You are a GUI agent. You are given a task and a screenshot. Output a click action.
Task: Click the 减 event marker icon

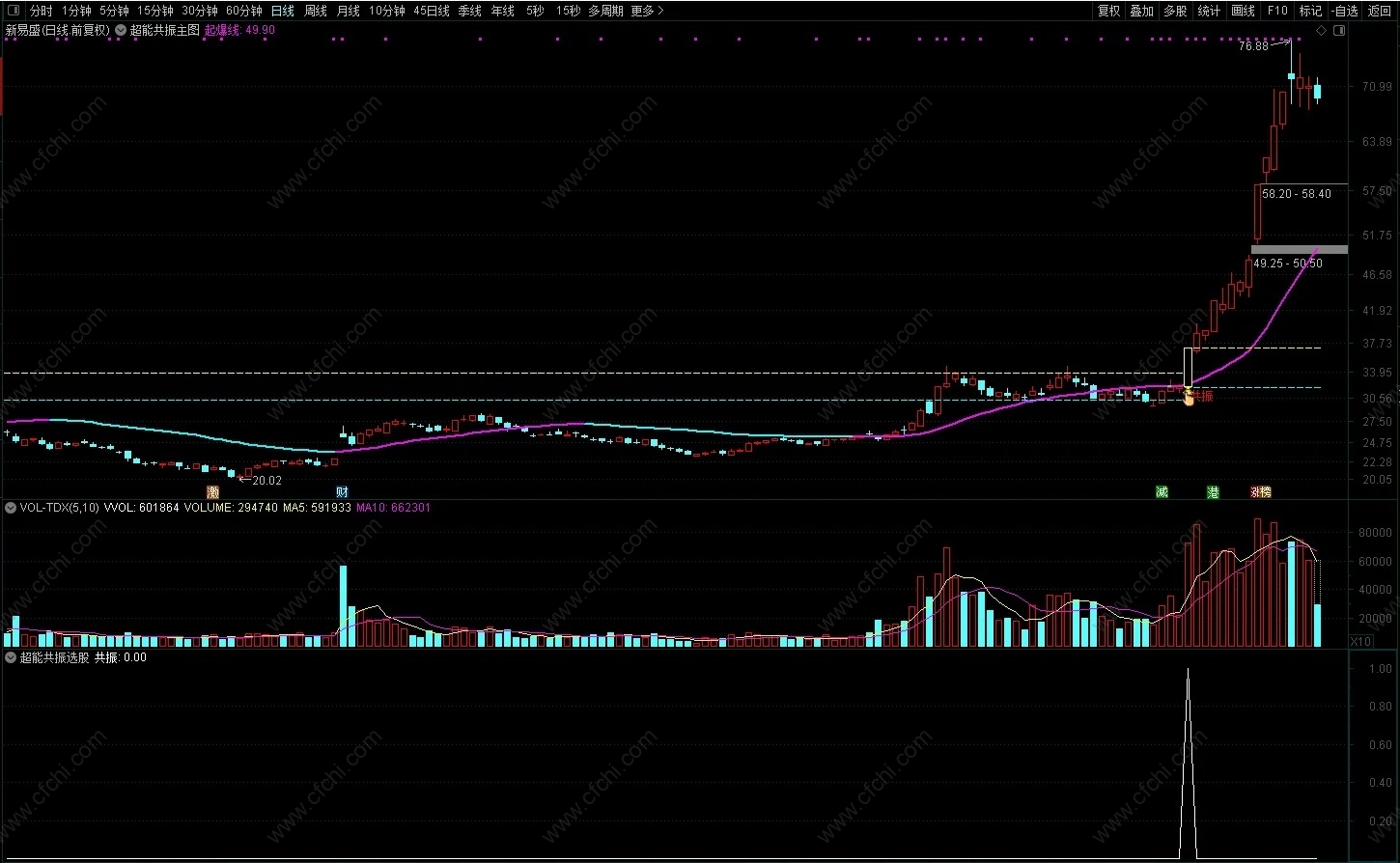1162,491
